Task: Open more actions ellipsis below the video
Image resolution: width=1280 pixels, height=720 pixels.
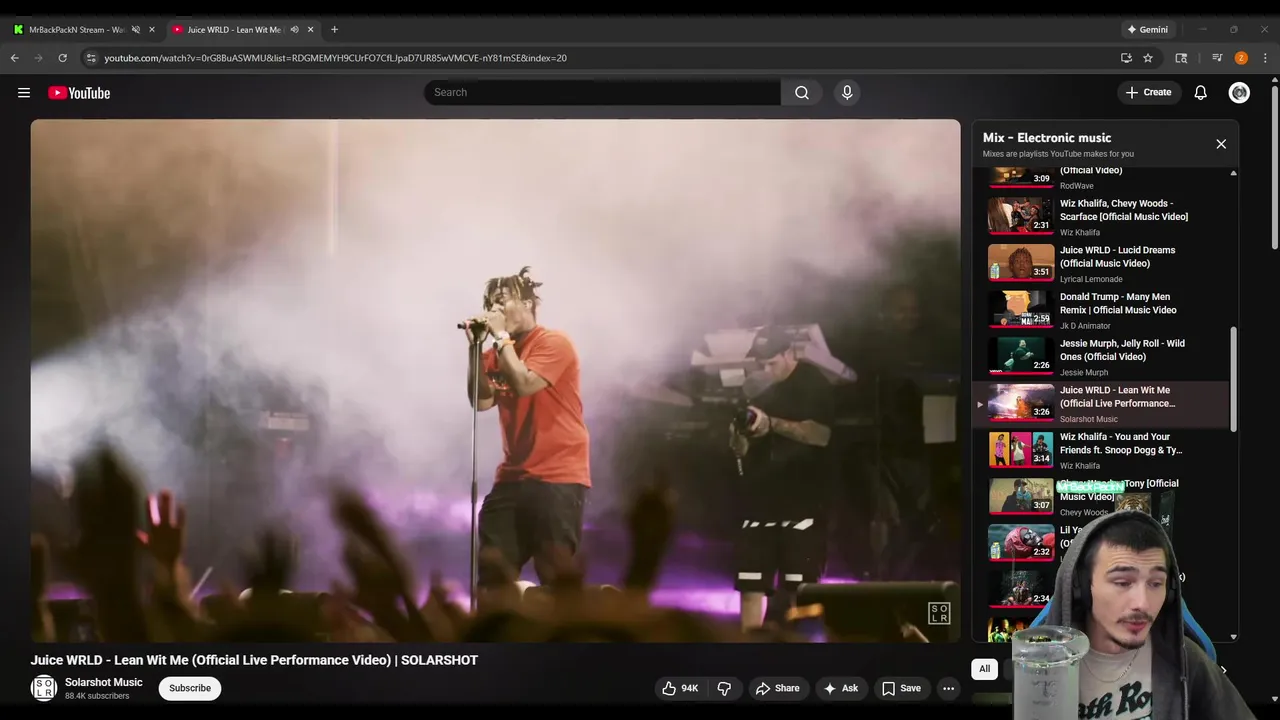Action: point(948,688)
